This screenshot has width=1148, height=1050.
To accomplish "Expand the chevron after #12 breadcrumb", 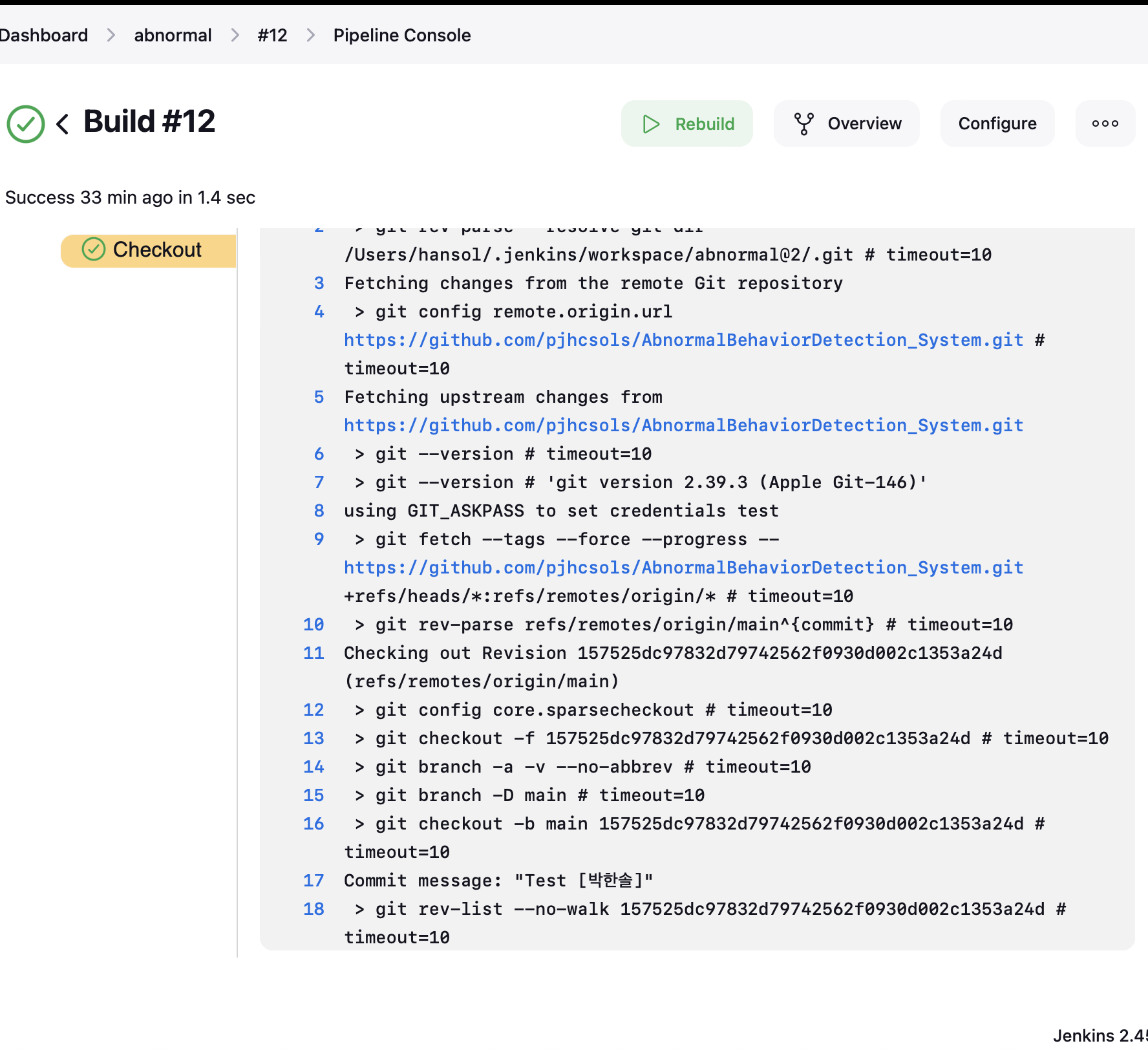I will click(310, 35).
